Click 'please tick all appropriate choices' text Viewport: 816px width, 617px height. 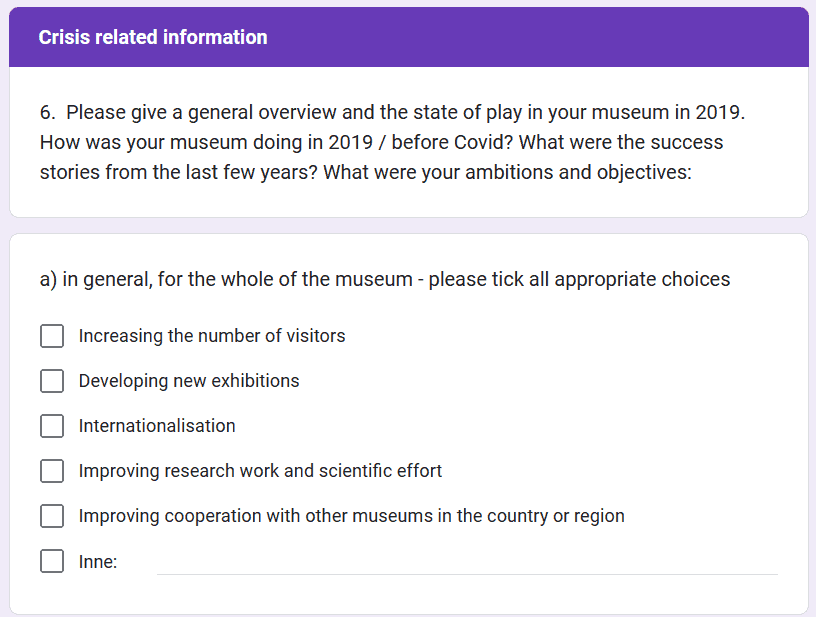[579, 279]
